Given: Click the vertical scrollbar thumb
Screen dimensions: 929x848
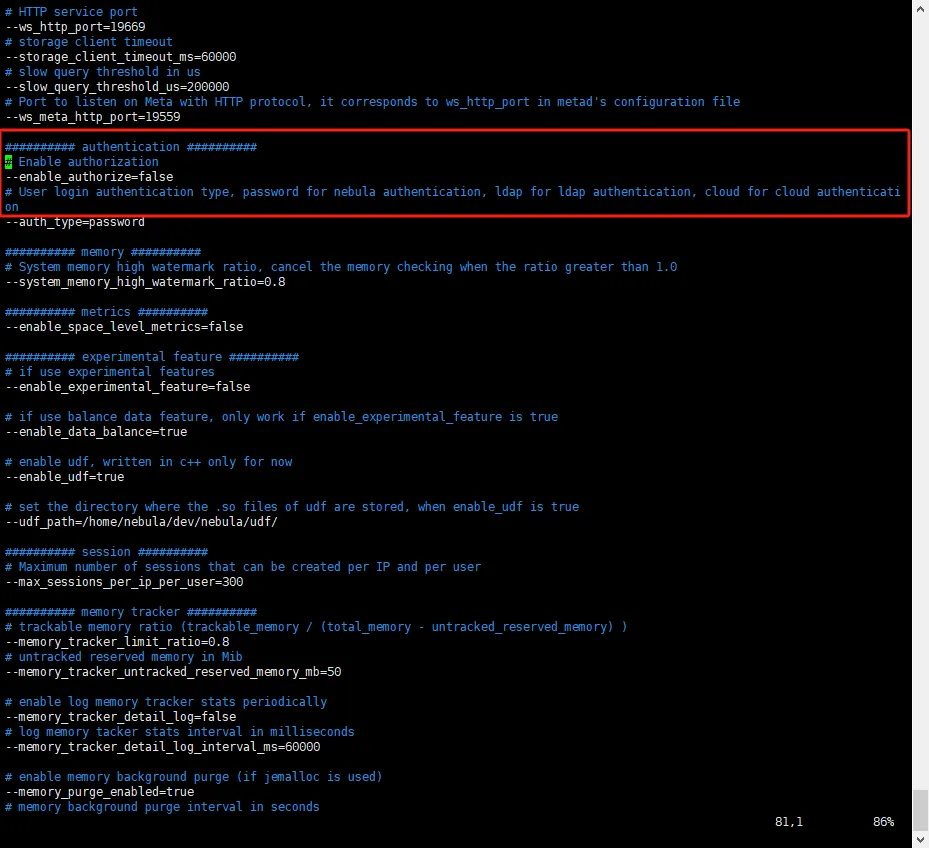Looking at the screenshot, I should [920, 809].
